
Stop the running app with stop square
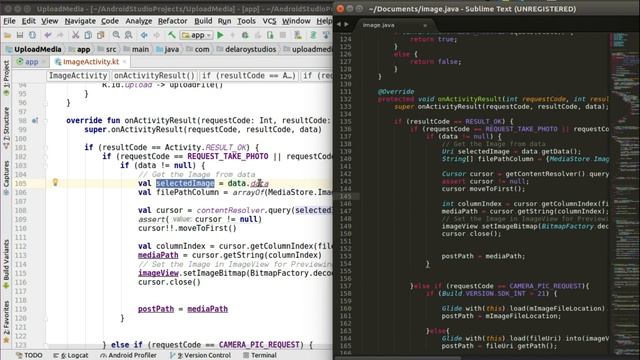[283, 36]
